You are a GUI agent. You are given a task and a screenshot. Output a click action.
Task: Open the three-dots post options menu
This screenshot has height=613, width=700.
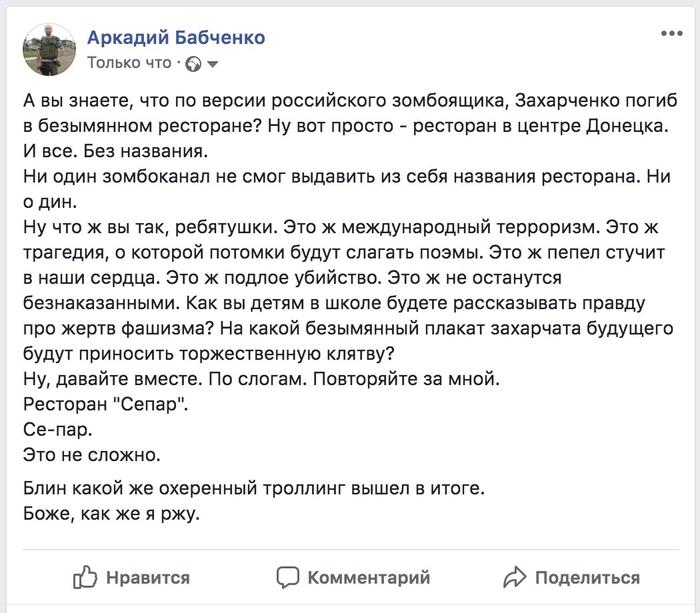coord(672,35)
